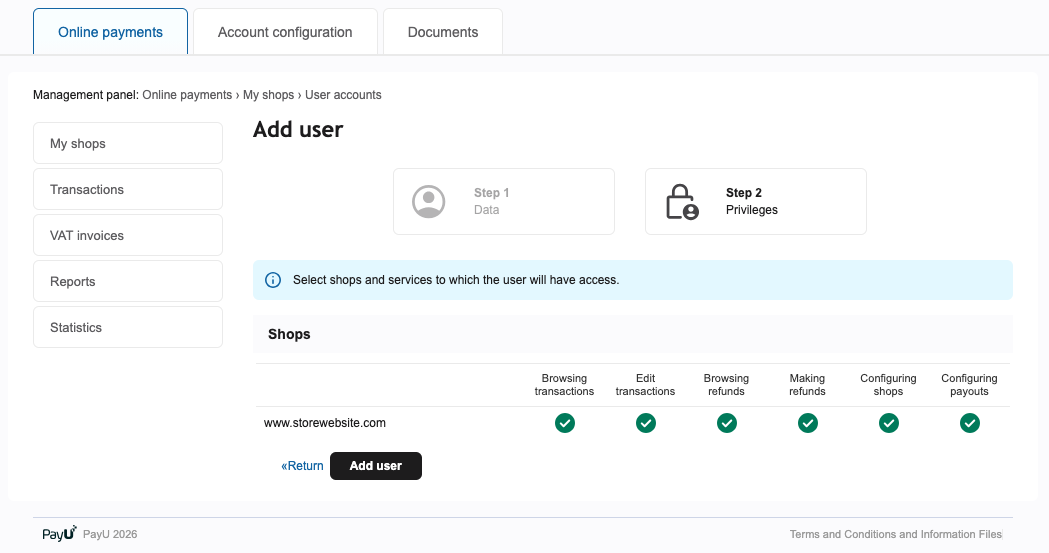Click the info icon in the blue notice
The width and height of the screenshot is (1049, 553).
point(273,280)
